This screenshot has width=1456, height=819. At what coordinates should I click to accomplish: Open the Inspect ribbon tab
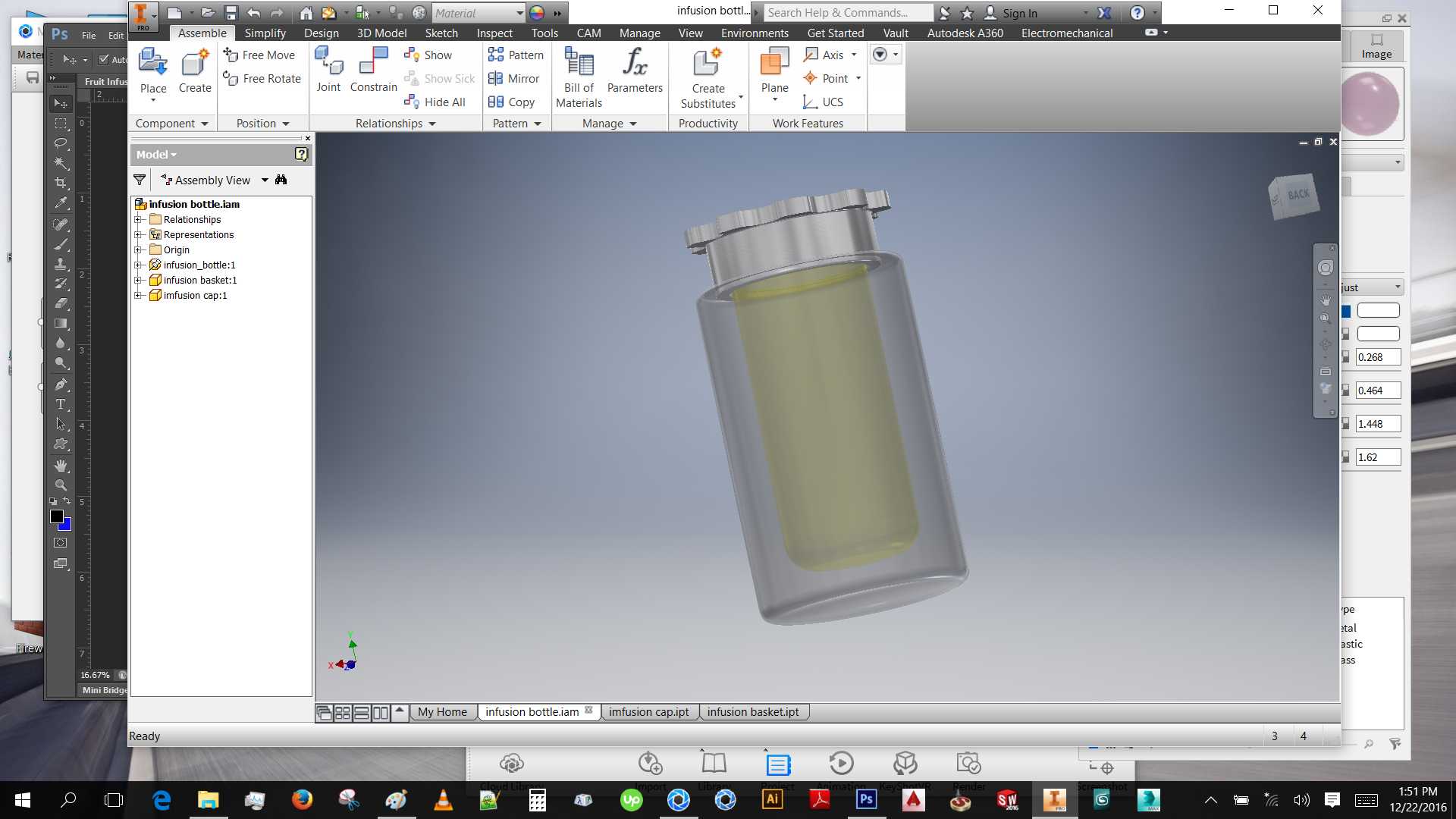pos(494,33)
